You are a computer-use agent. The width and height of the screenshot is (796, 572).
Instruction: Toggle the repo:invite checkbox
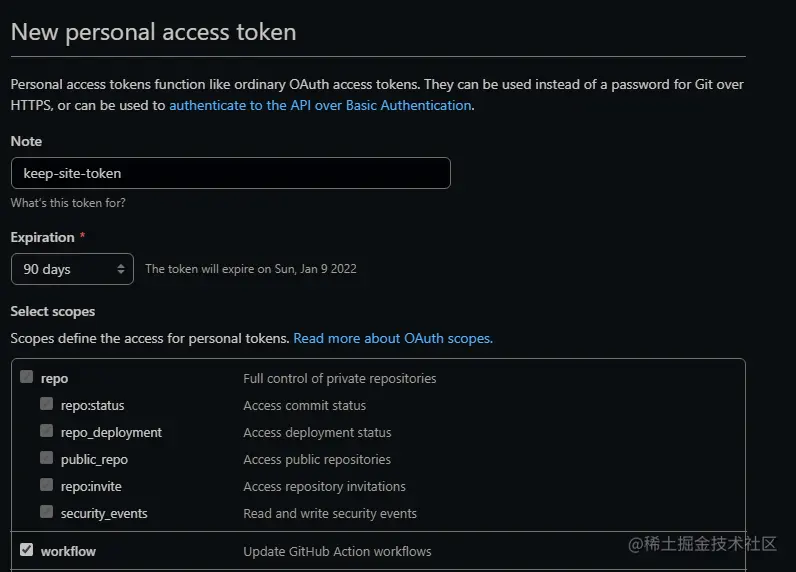coord(46,486)
